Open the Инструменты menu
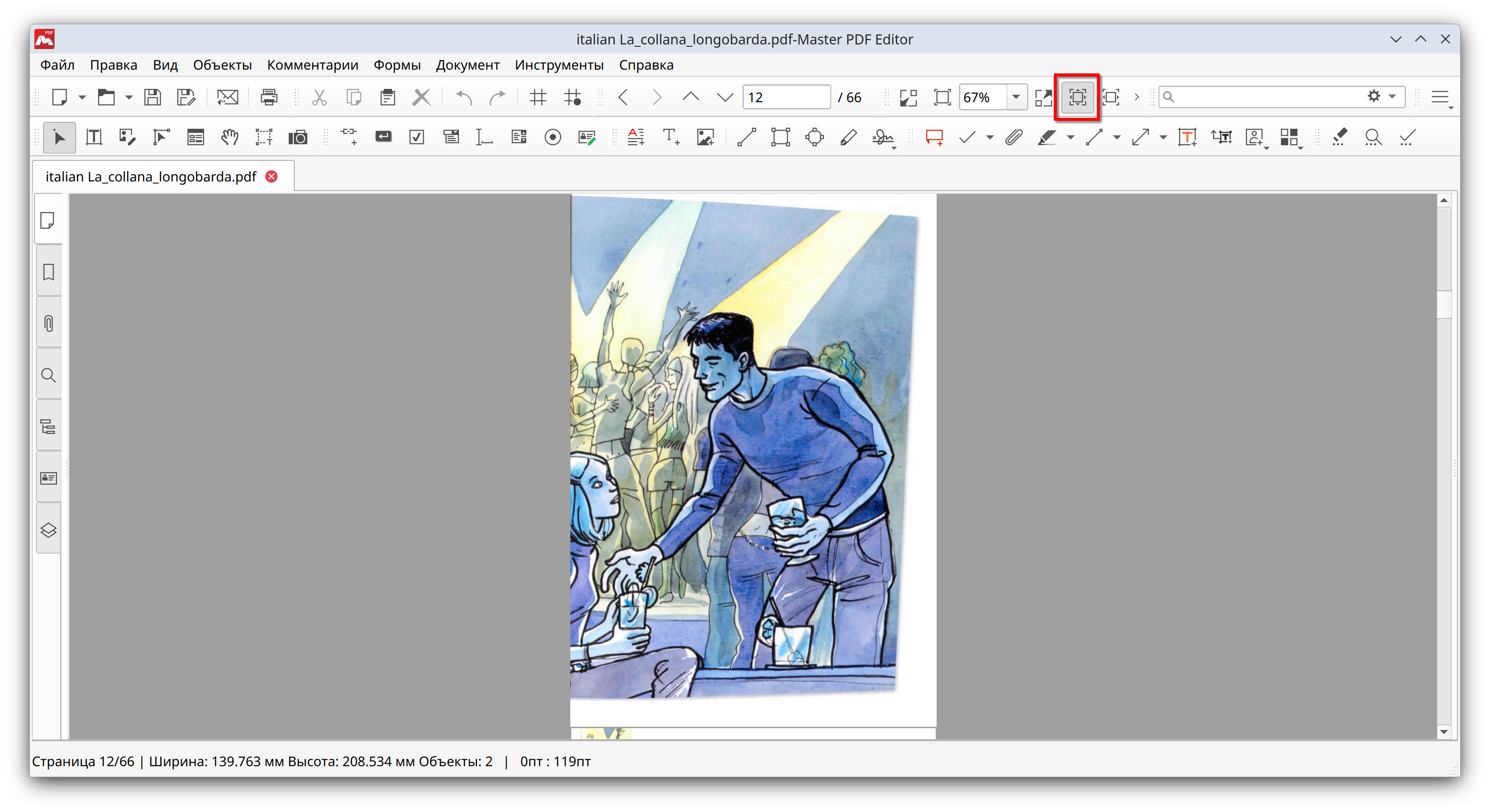 click(559, 65)
